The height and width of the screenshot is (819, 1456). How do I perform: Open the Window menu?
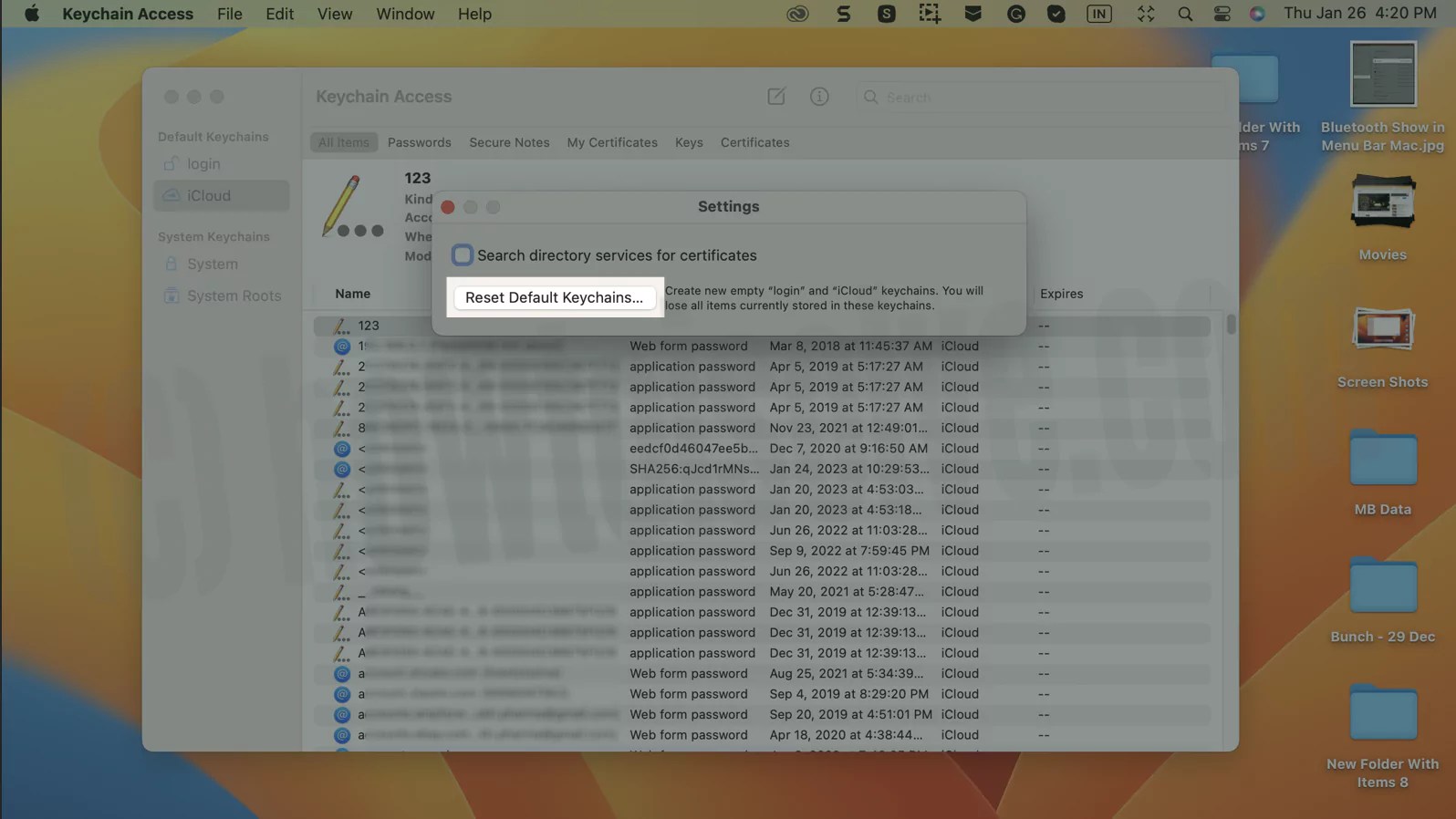pos(405,14)
